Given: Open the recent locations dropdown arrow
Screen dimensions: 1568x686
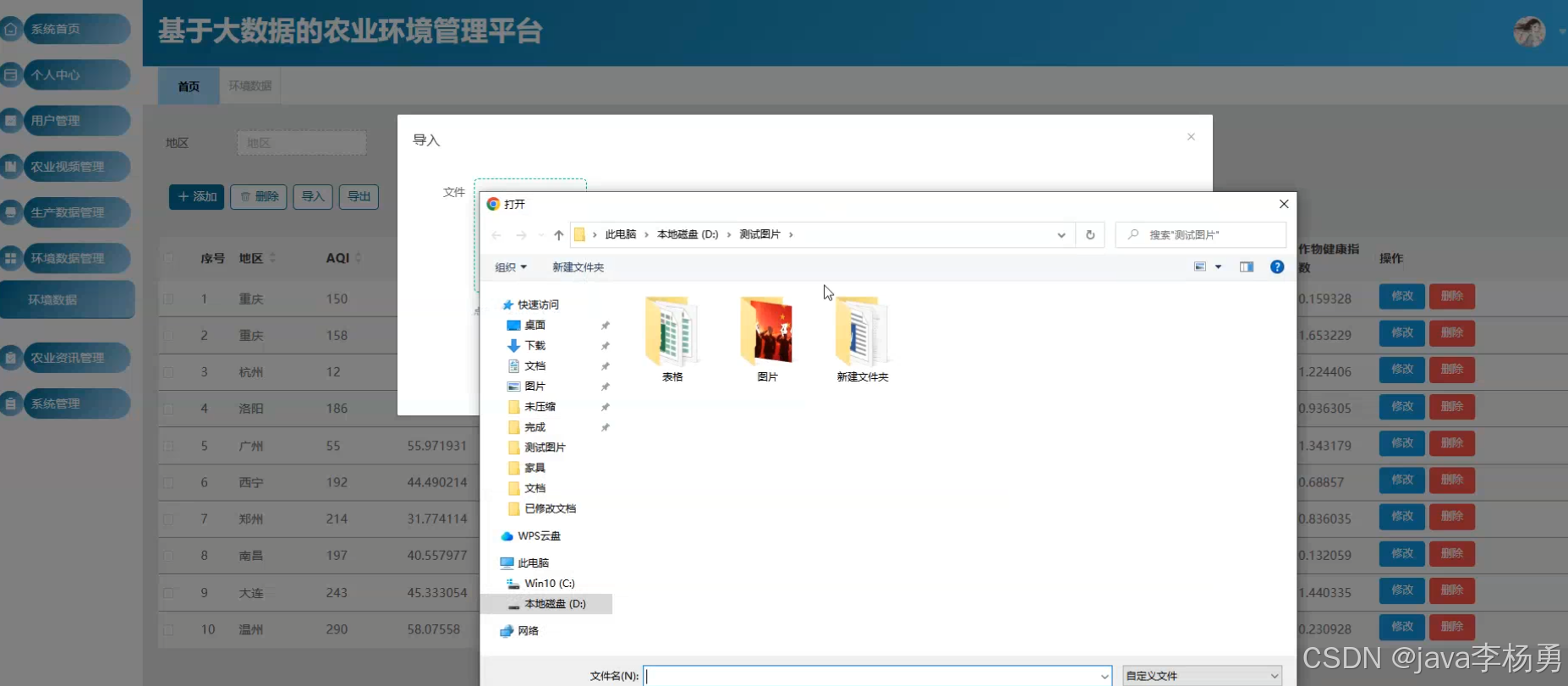Looking at the screenshot, I should [x=541, y=235].
